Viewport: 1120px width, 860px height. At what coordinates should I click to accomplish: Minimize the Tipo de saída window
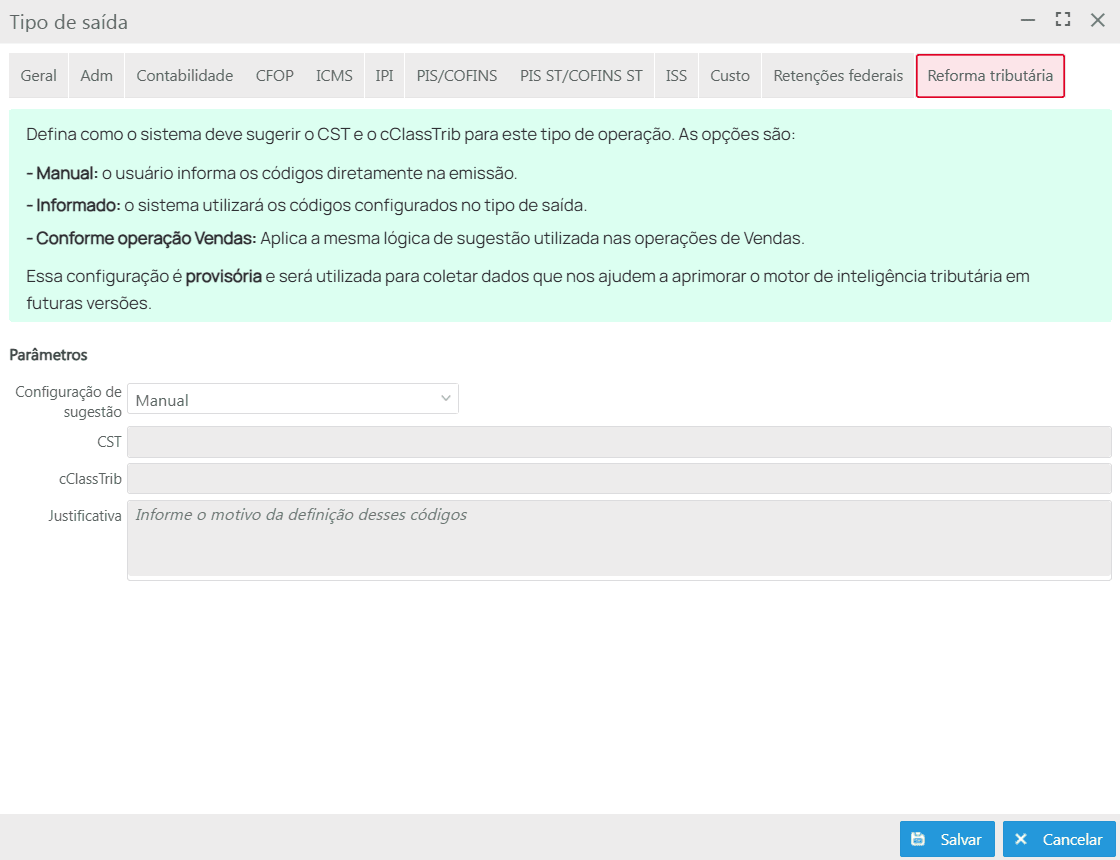(1027, 20)
